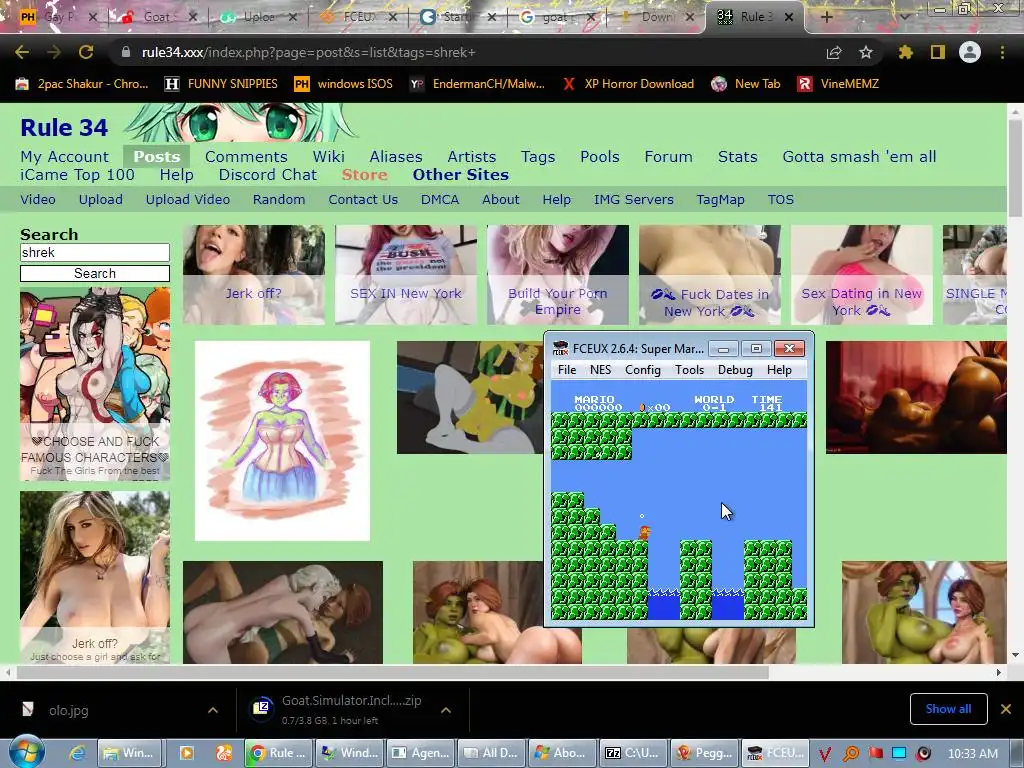Viewport: 1024px width, 768px height.
Task: Click the orange magnifier tray icon
Action: click(851, 754)
